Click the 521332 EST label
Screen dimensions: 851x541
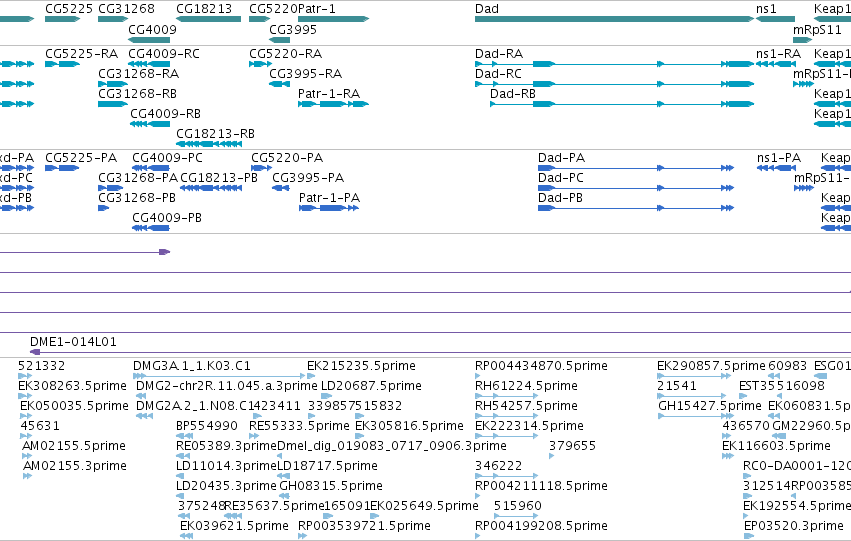click(x=41, y=366)
